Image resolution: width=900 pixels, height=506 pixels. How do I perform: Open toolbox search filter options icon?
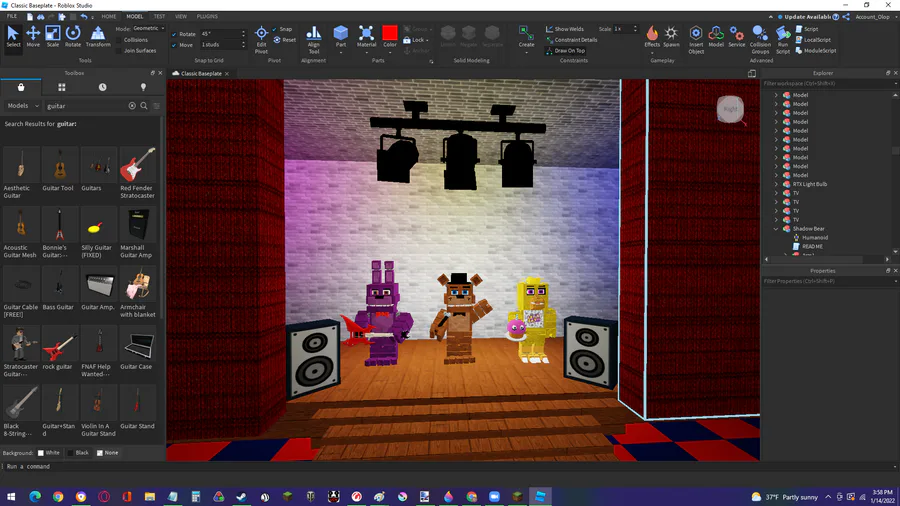(x=157, y=106)
